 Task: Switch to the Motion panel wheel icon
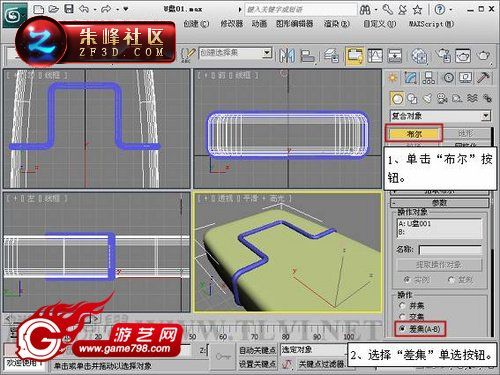coord(448,78)
